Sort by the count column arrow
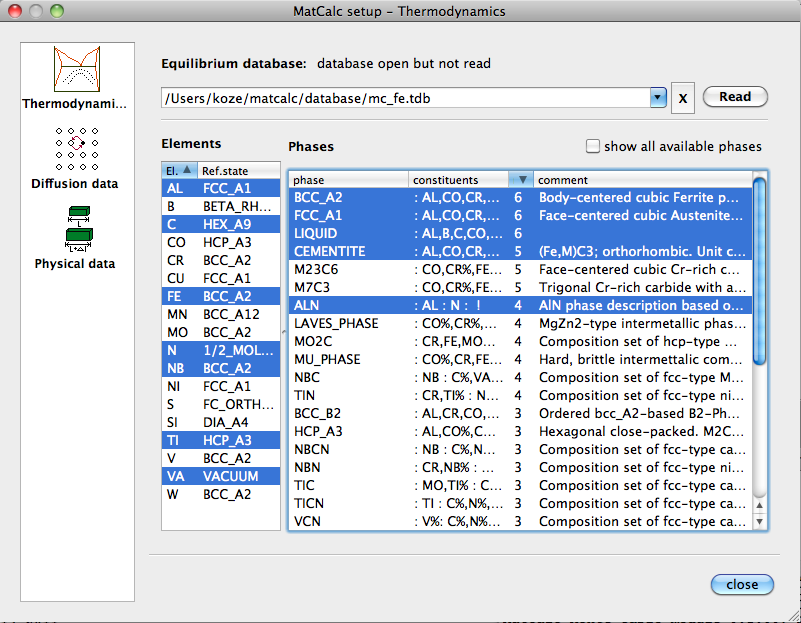Image resolution: width=801 pixels, height=623 pixels. [x=520, y=180]
